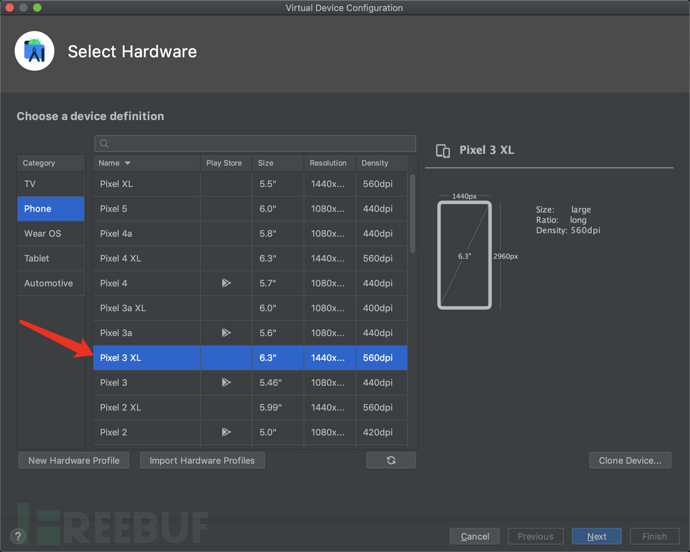The height and width of the screenshot is (552, 690).
Task: Click the Android Studio logo icon
Action: point(34,51)
